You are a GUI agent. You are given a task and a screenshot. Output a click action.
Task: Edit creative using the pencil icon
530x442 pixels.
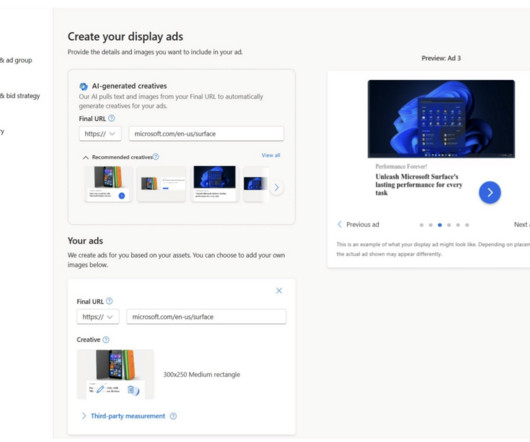tap(100, 390)
